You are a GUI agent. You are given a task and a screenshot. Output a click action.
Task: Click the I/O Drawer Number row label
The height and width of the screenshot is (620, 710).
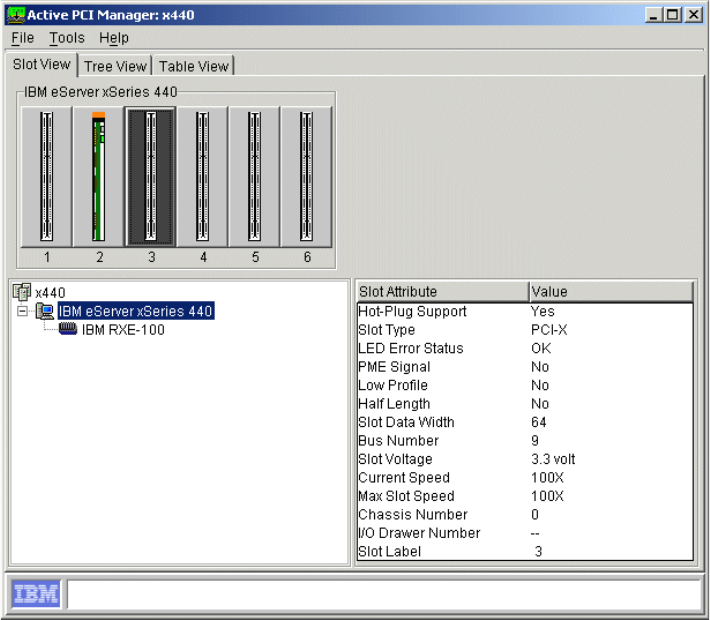[x=419, y=533]
